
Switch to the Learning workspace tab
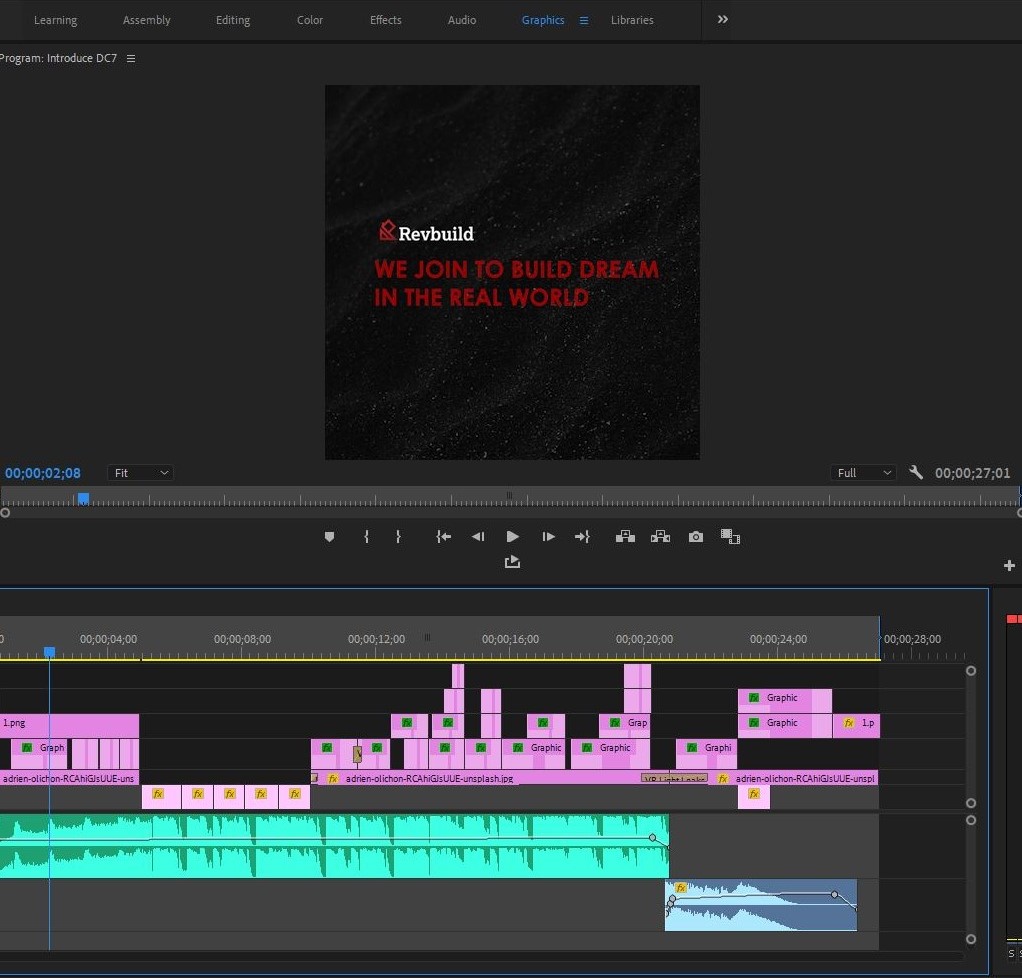[x=55, y=20]
